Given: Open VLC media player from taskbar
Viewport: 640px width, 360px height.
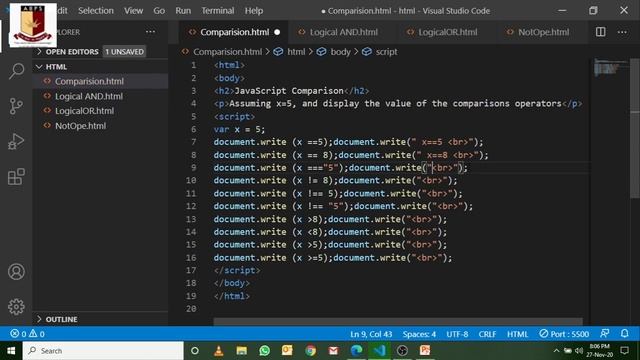Looking at the screenshot, I should click(x=218, y=351).
